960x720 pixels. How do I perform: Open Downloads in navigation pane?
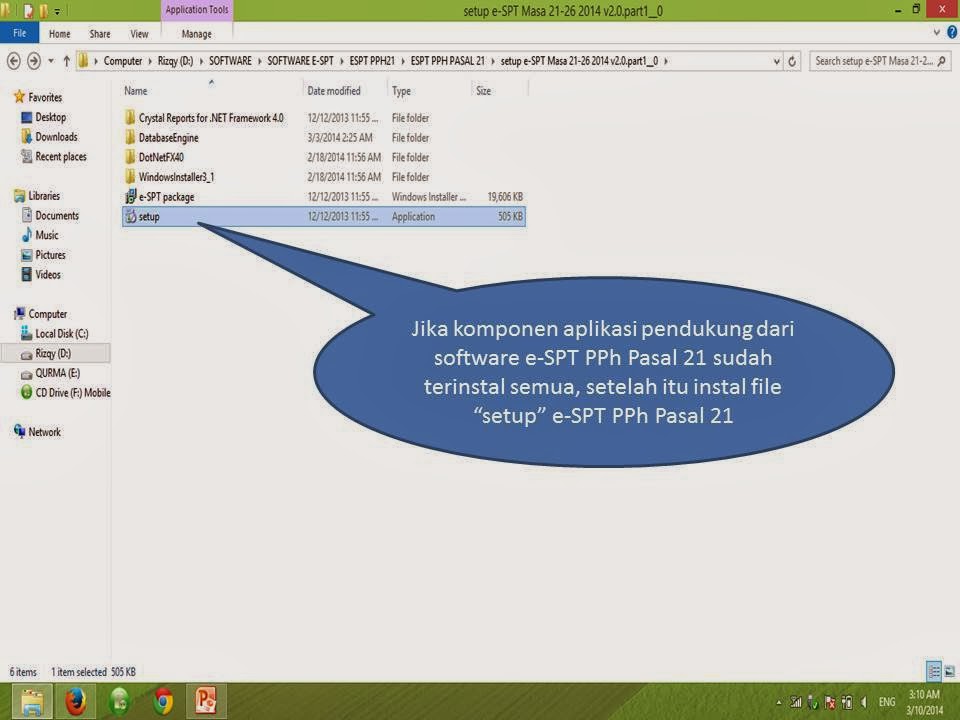coord(56,137)
